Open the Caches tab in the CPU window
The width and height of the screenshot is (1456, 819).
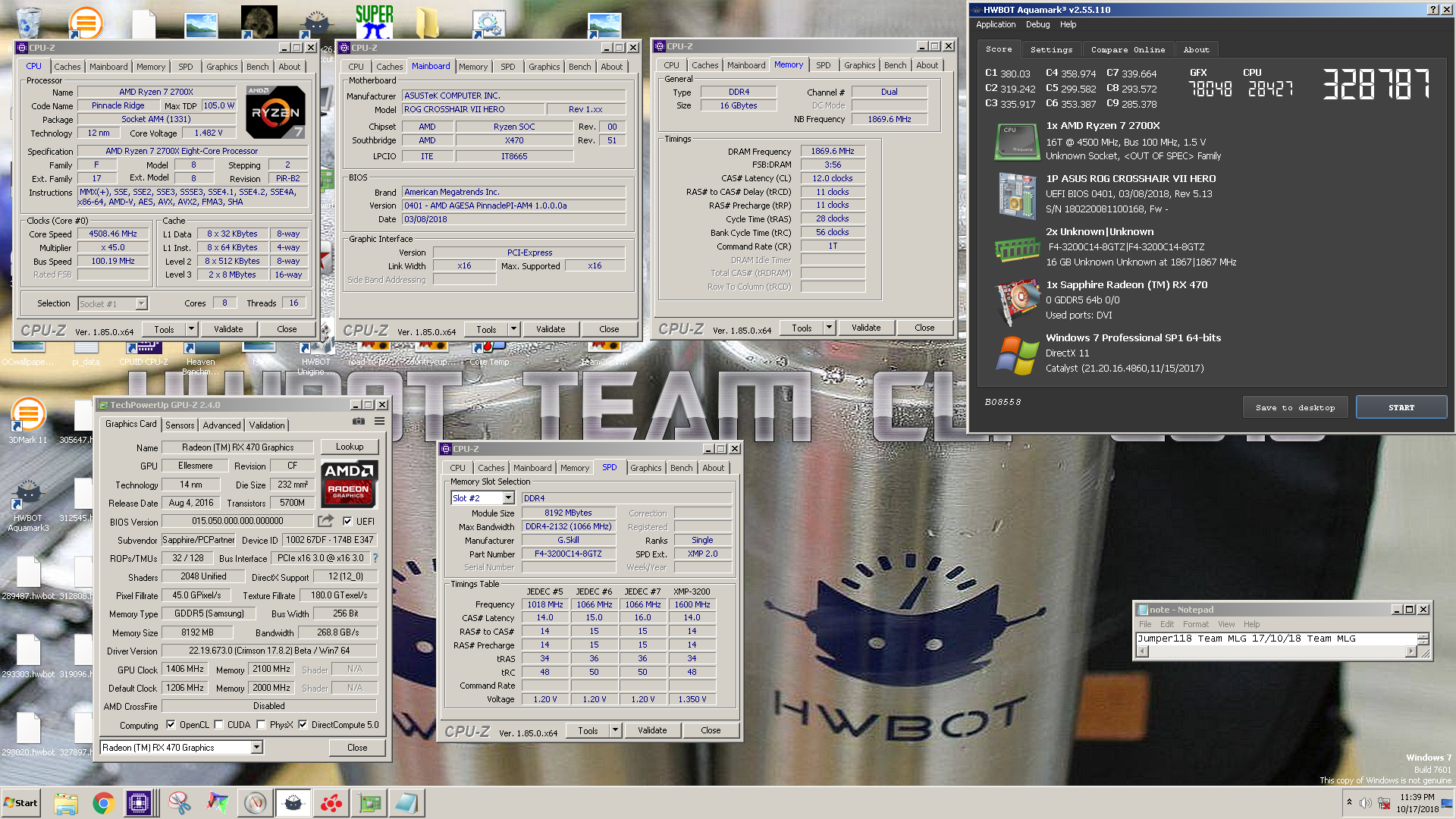(67, 67)
